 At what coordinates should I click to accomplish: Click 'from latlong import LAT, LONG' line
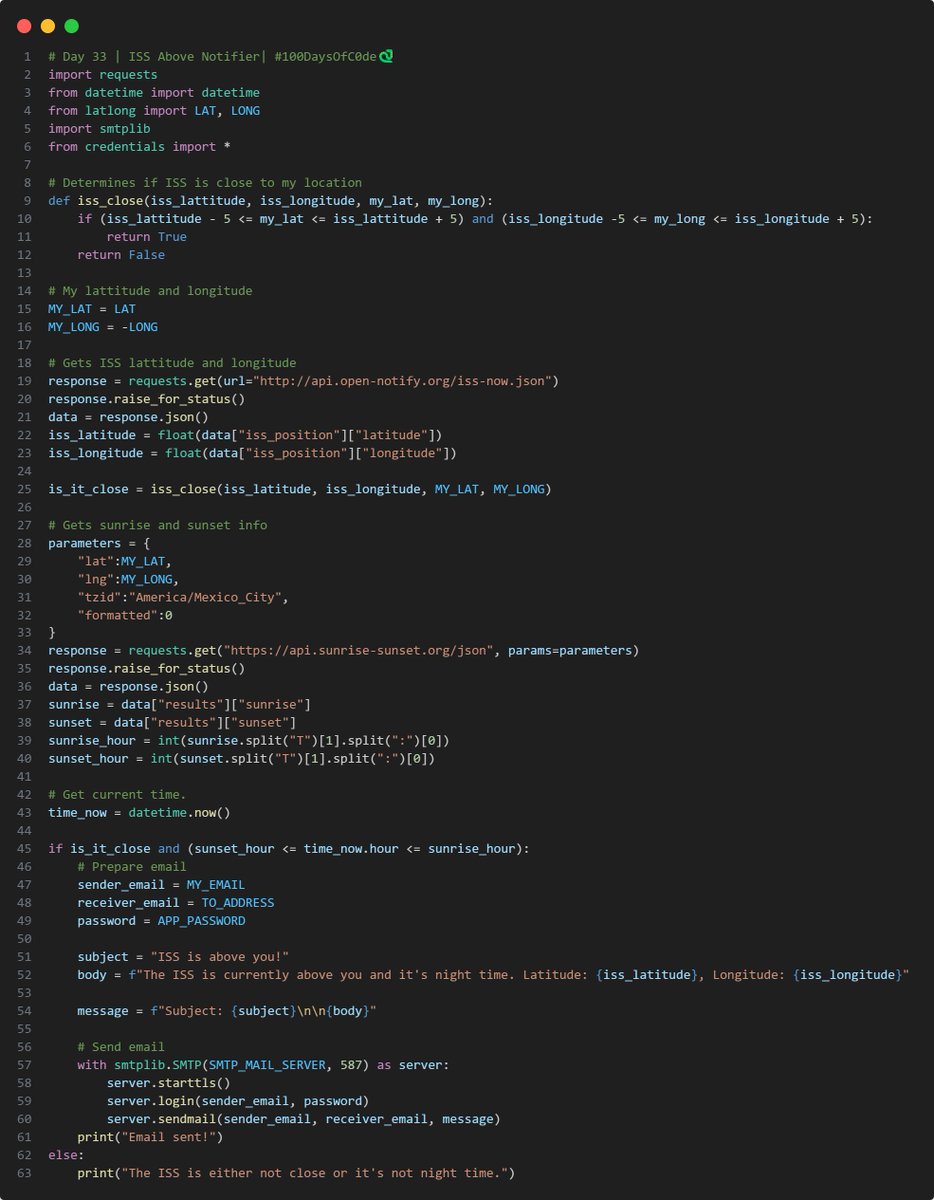click(x=154, y=111)
